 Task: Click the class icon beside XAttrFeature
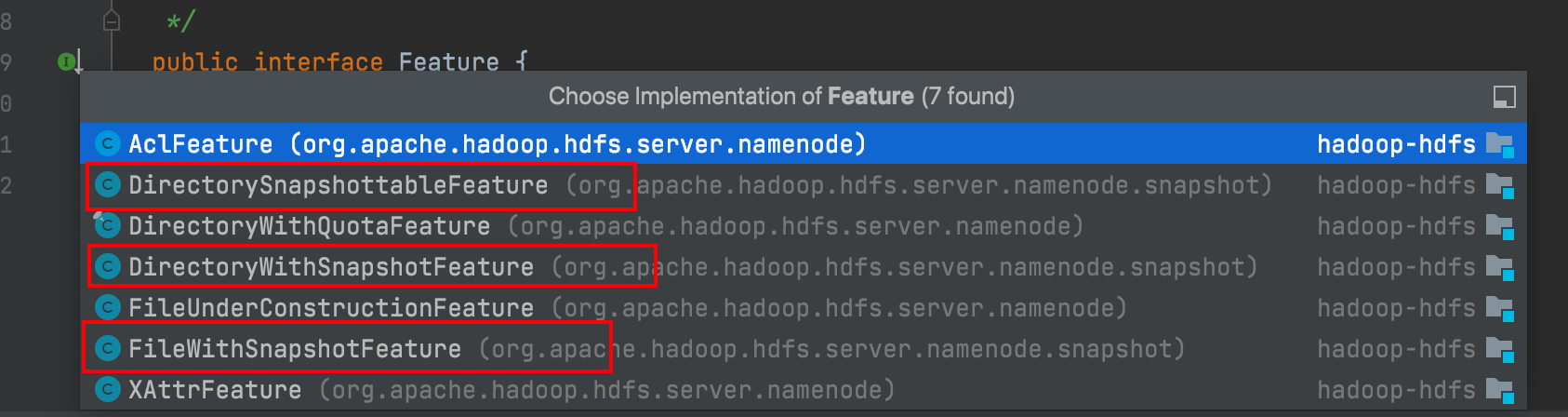[x=108, y=390]
